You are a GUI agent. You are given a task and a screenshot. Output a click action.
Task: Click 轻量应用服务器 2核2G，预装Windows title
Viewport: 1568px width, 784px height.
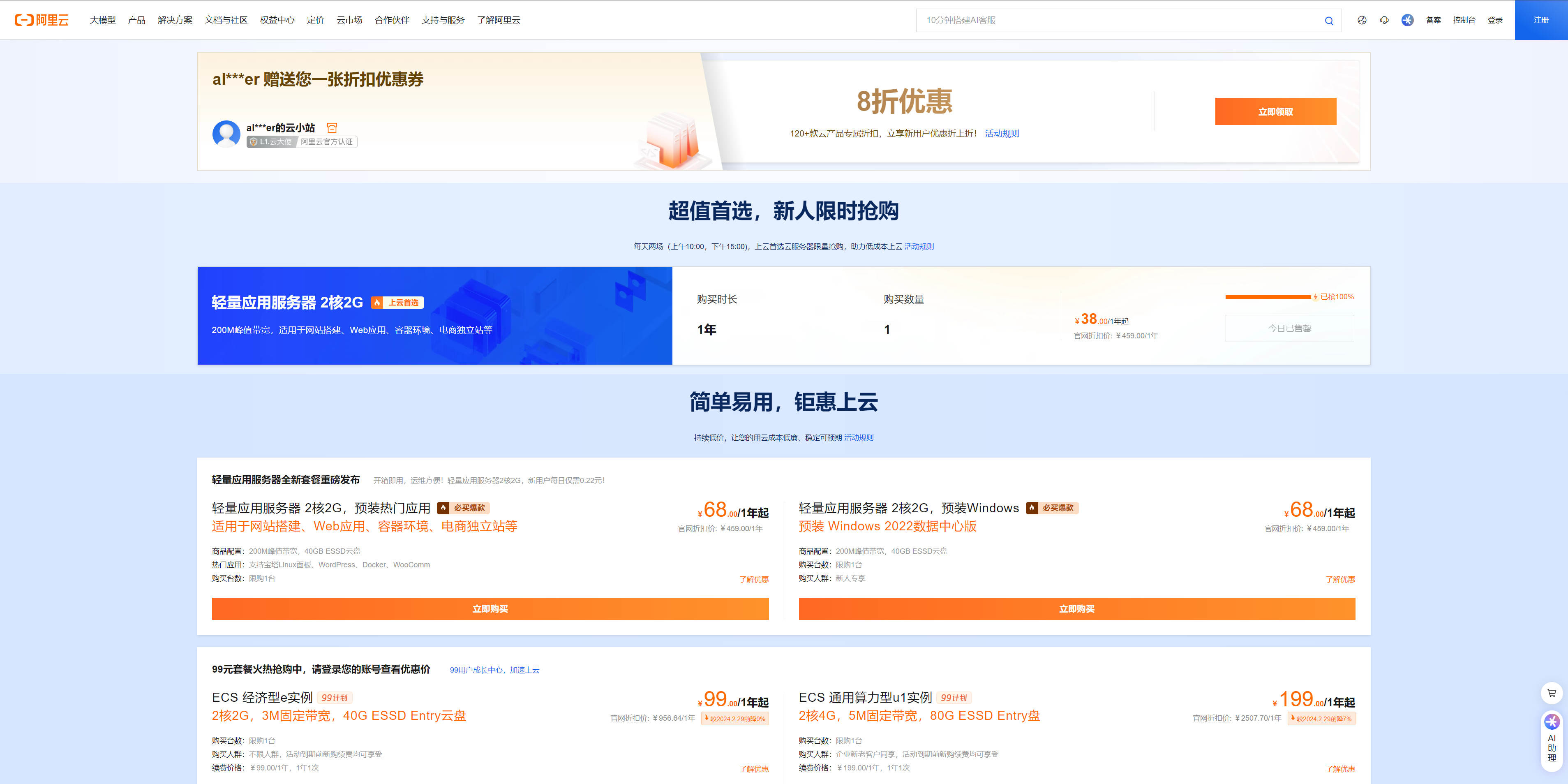[x=909, y=508]
